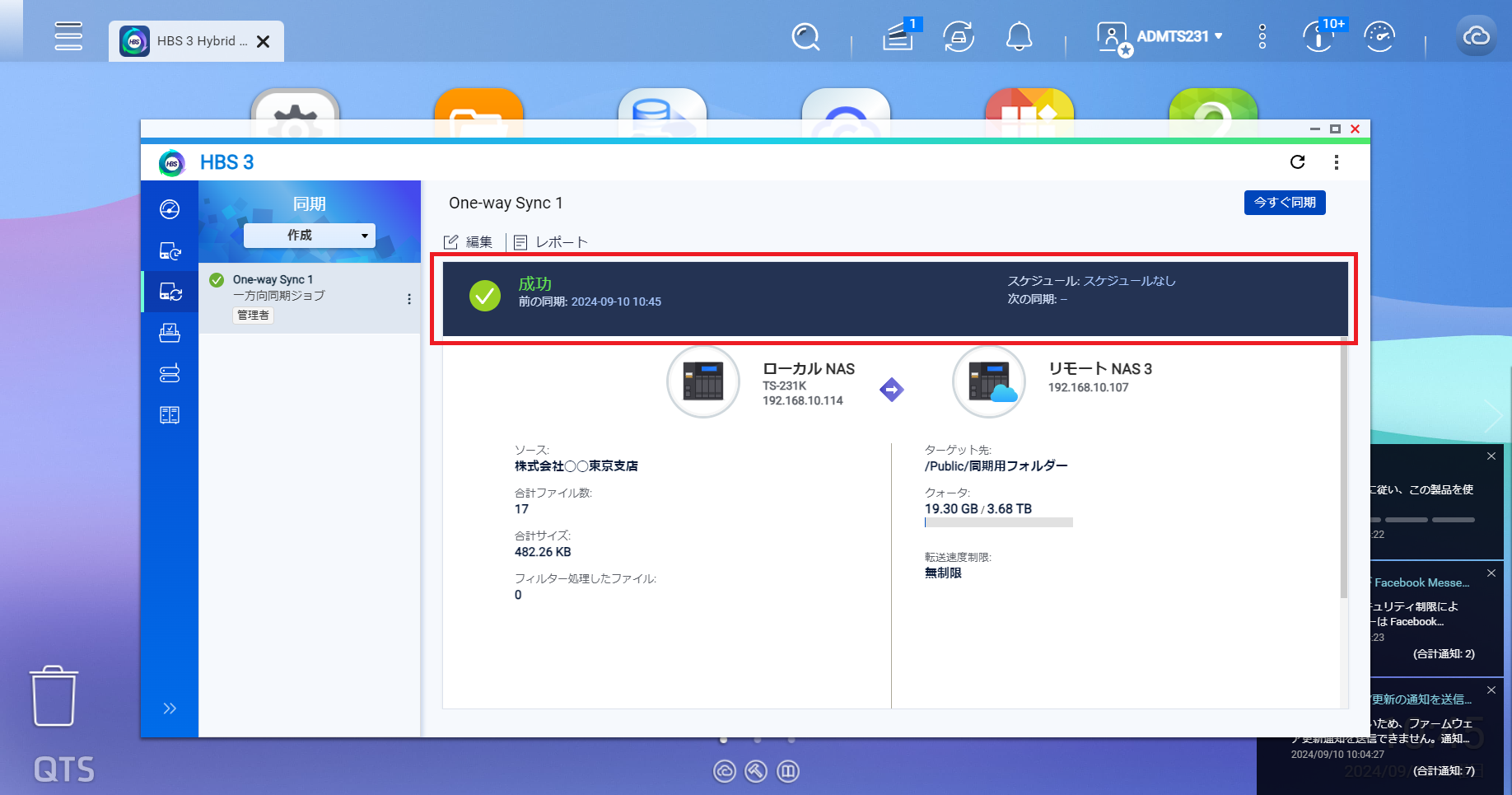Open the Storage Spaces sidebar icon
The image size is (1512, 795).
pos(170,374)
